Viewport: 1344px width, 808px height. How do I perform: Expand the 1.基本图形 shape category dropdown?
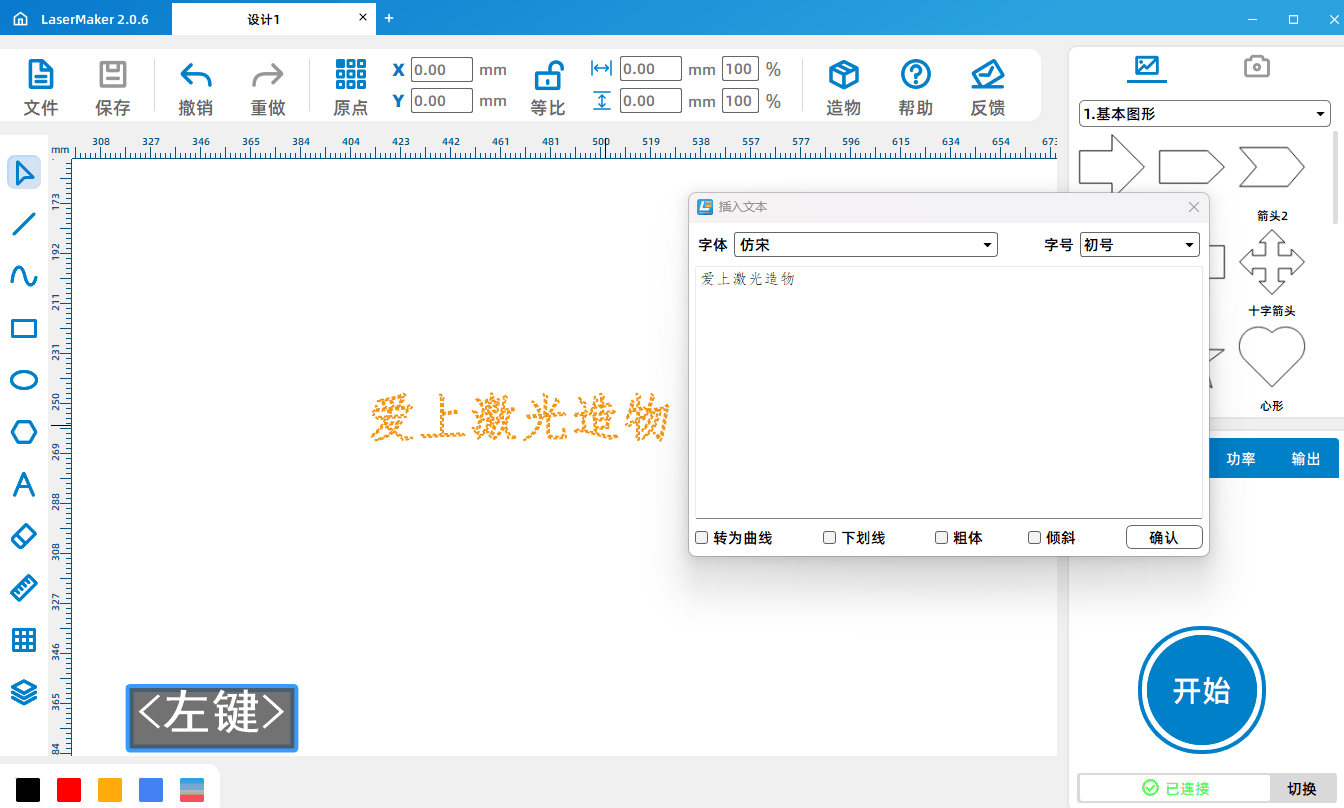[1205, 114]
